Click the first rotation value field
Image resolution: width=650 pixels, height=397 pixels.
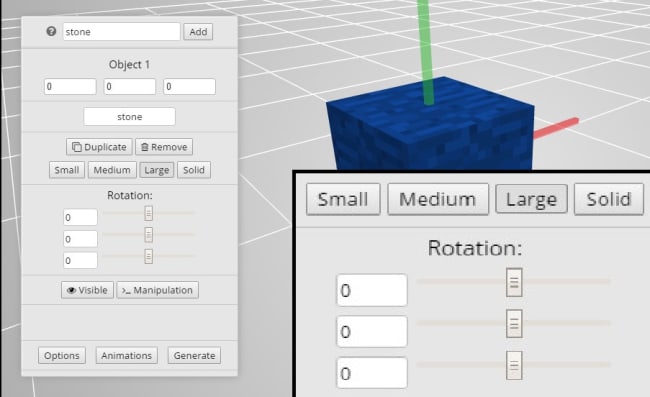[x=80, y=217]
